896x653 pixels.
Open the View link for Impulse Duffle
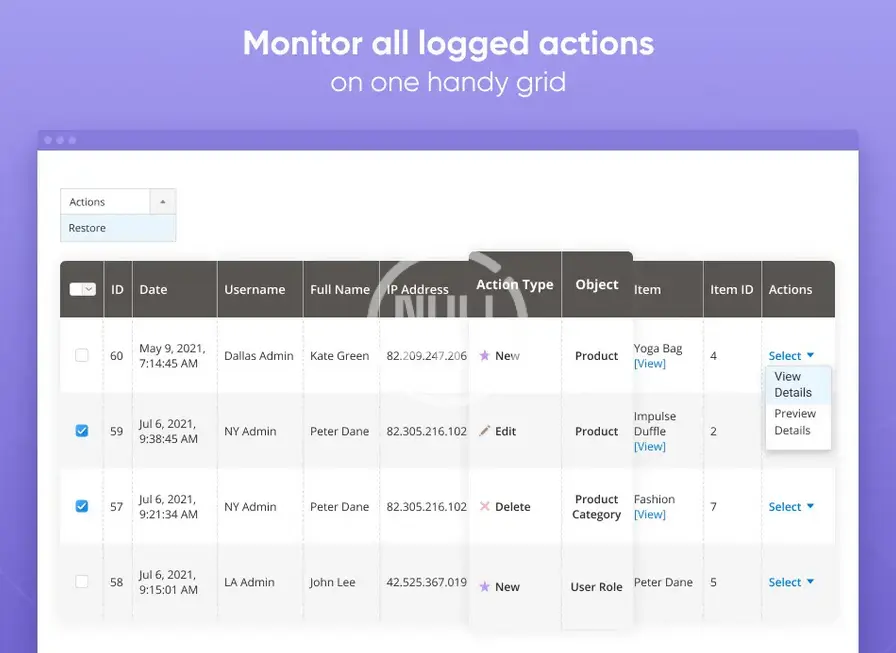pos(649,447)
